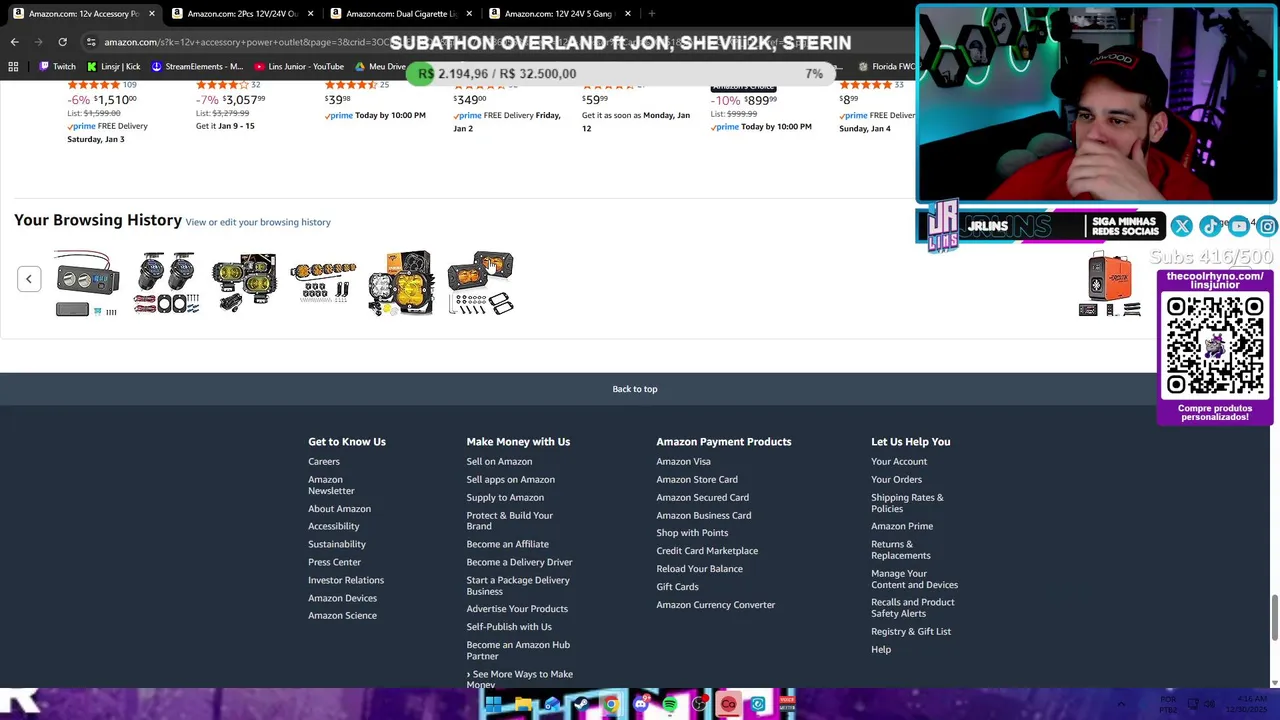Viewport: 1280px width, 720px height.
Task: Open the amber marker lights strip thumbnail
Action: point(323,284)
